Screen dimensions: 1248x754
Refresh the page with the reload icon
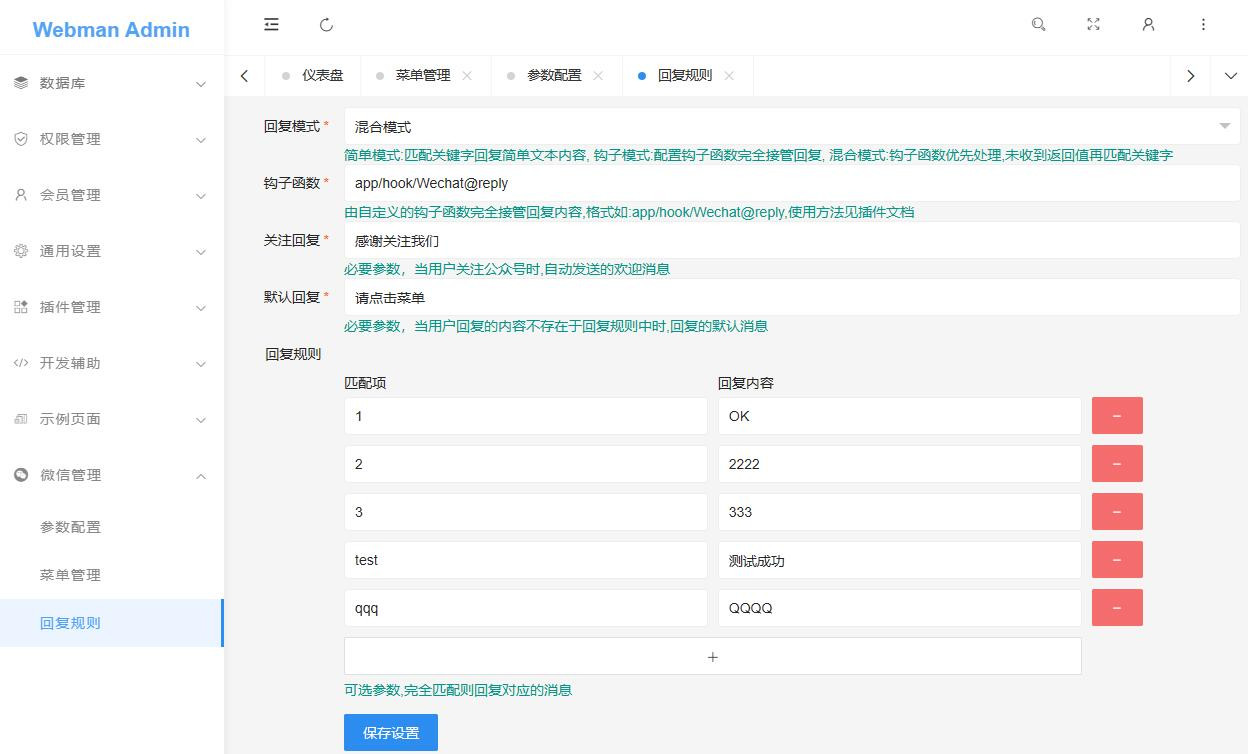point(326,25)
